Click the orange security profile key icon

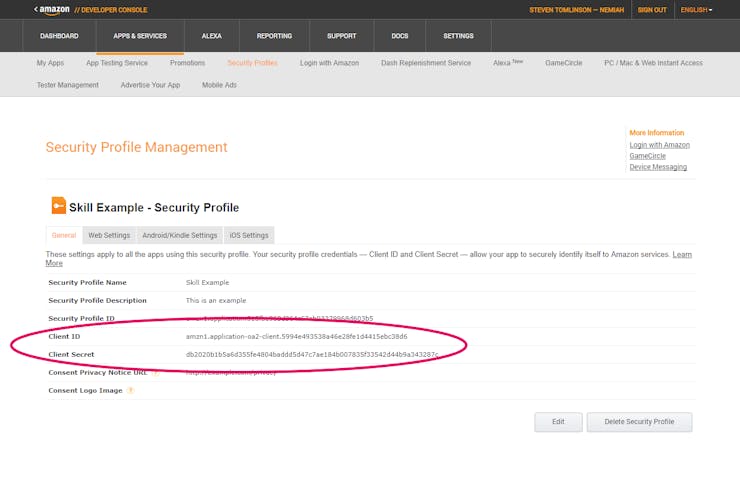tap(59, 206)
